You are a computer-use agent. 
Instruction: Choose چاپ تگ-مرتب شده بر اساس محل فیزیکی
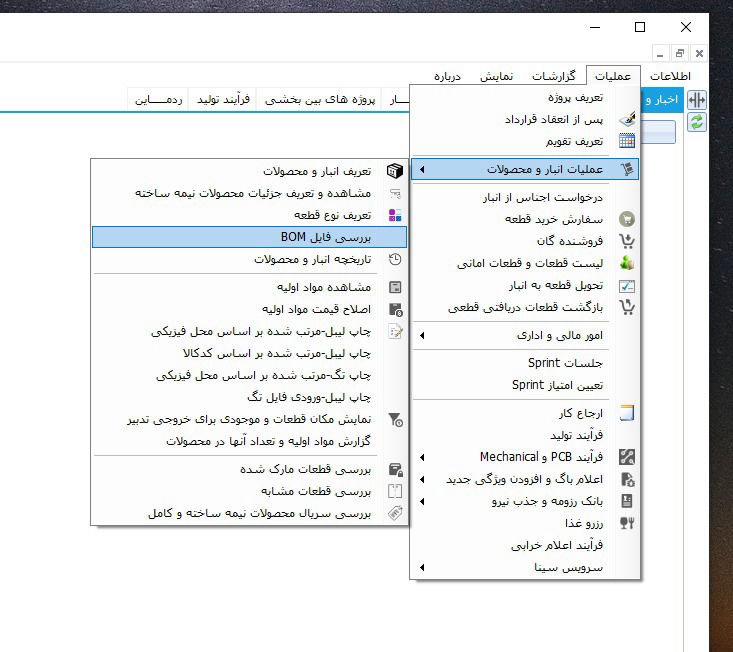(250, 375)
